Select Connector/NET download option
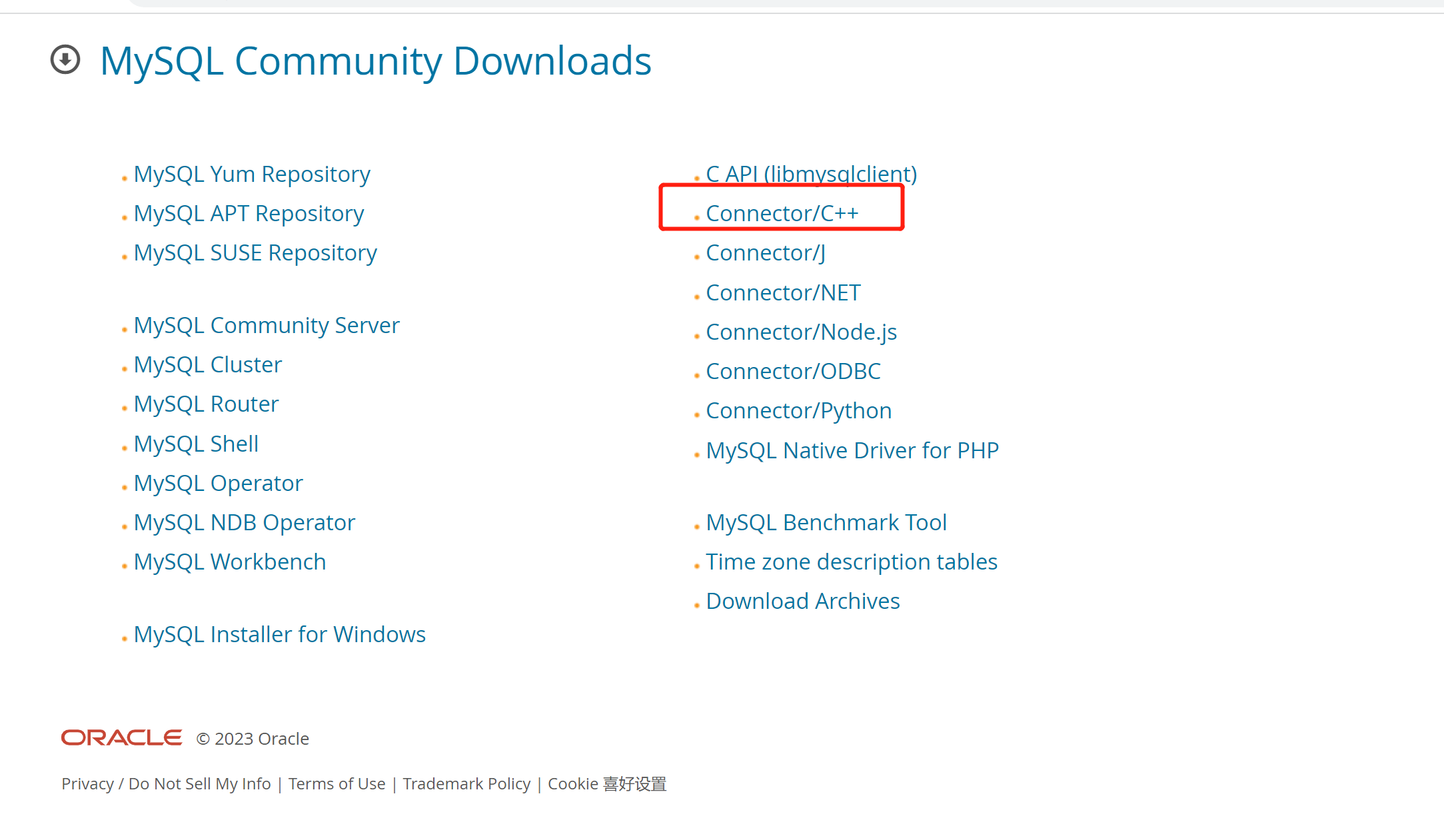The width and height of the screenshot is (1444, 840). pyautogui.click(x=783, y=292)
